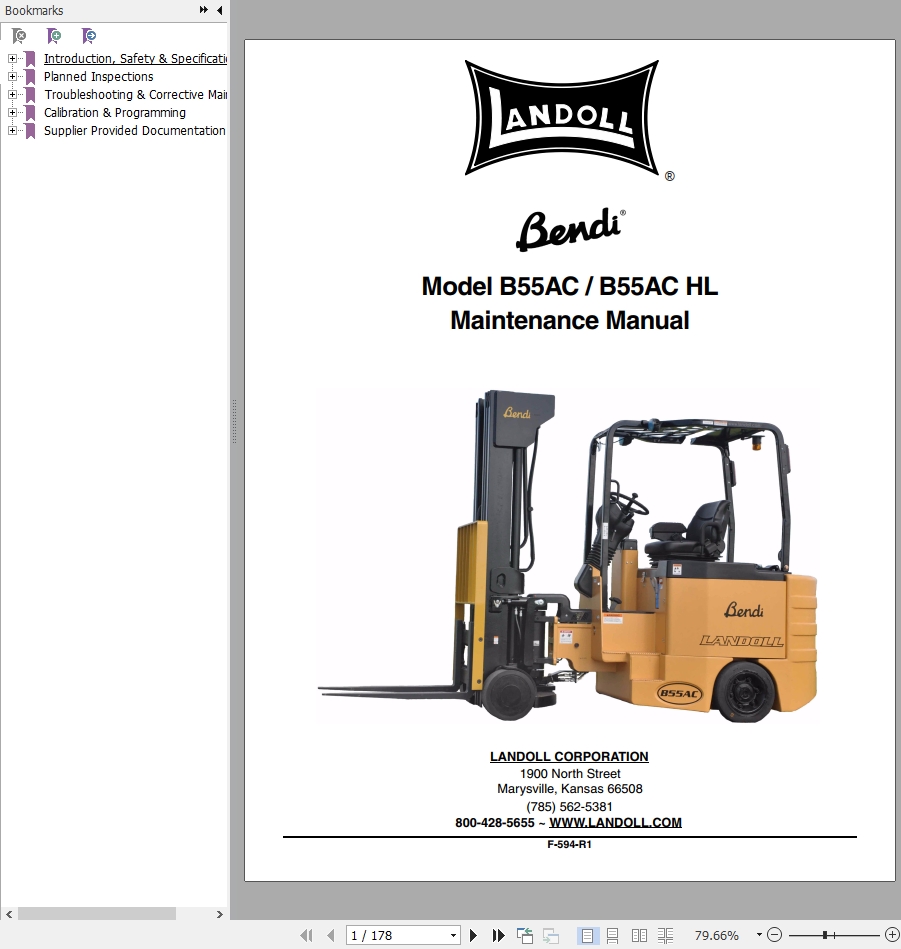Image resolution: width=901 pixels, height=949 pixels.
Task: Switch to continuous page scrolling mode
Action: click(613, 936)
